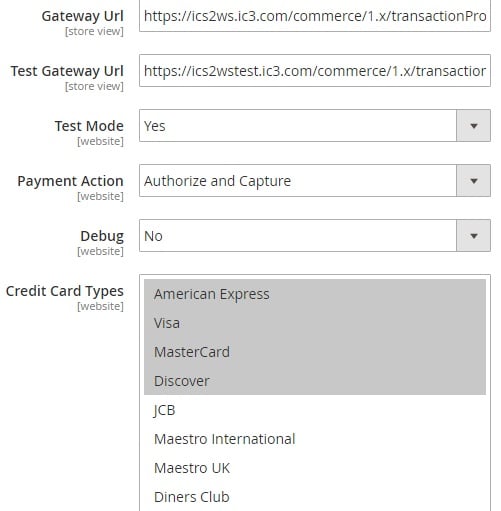The width and height of the screenshot is (501, 511).
Task: Open the Payment Action dropdown
Action: 315,181
